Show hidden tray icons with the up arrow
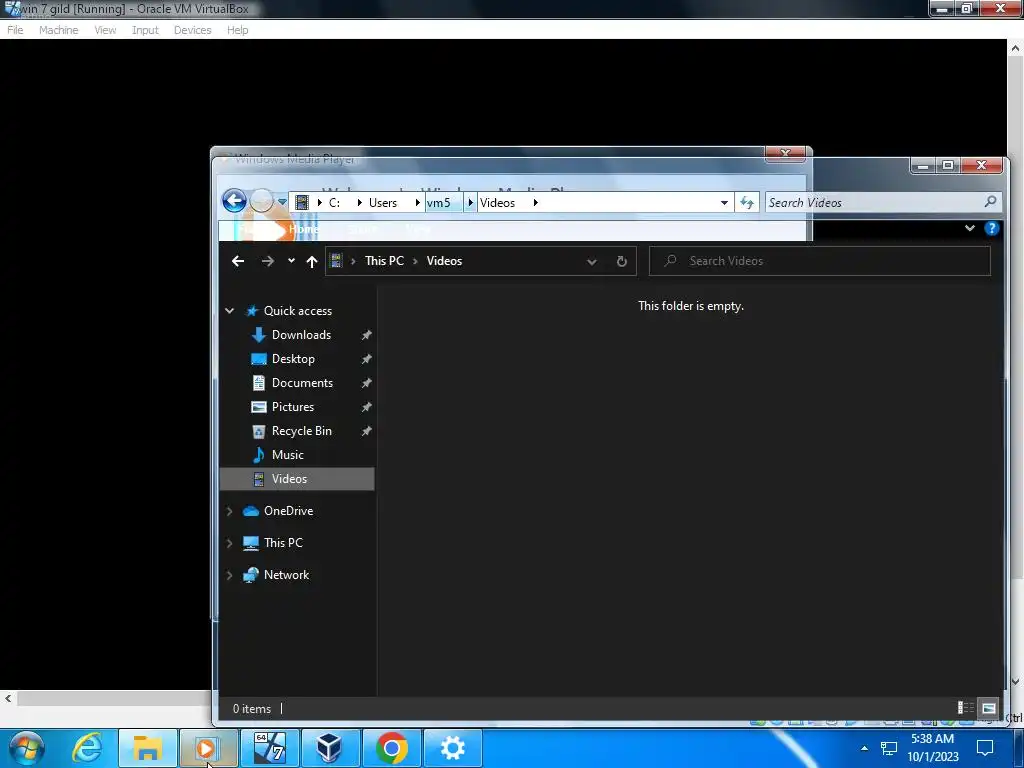 coord(864,748)
